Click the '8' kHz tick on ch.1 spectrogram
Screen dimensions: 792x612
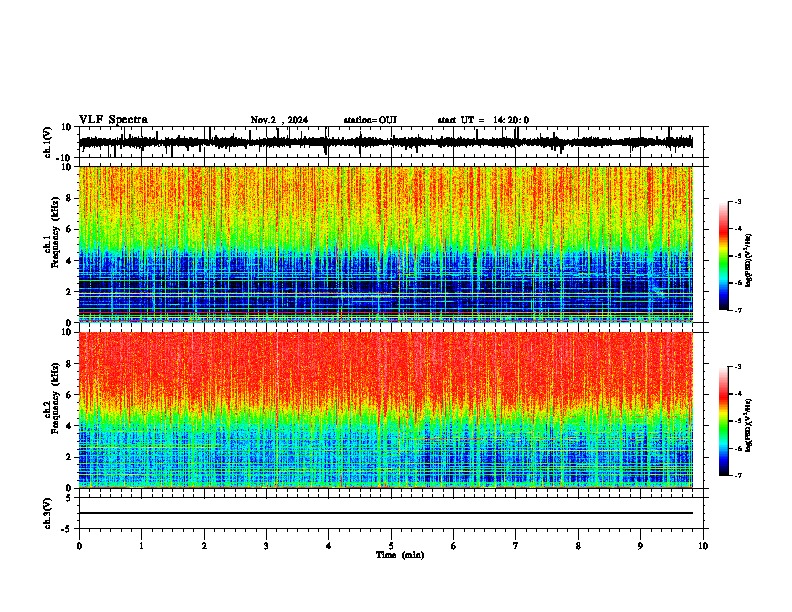(69, 198)
